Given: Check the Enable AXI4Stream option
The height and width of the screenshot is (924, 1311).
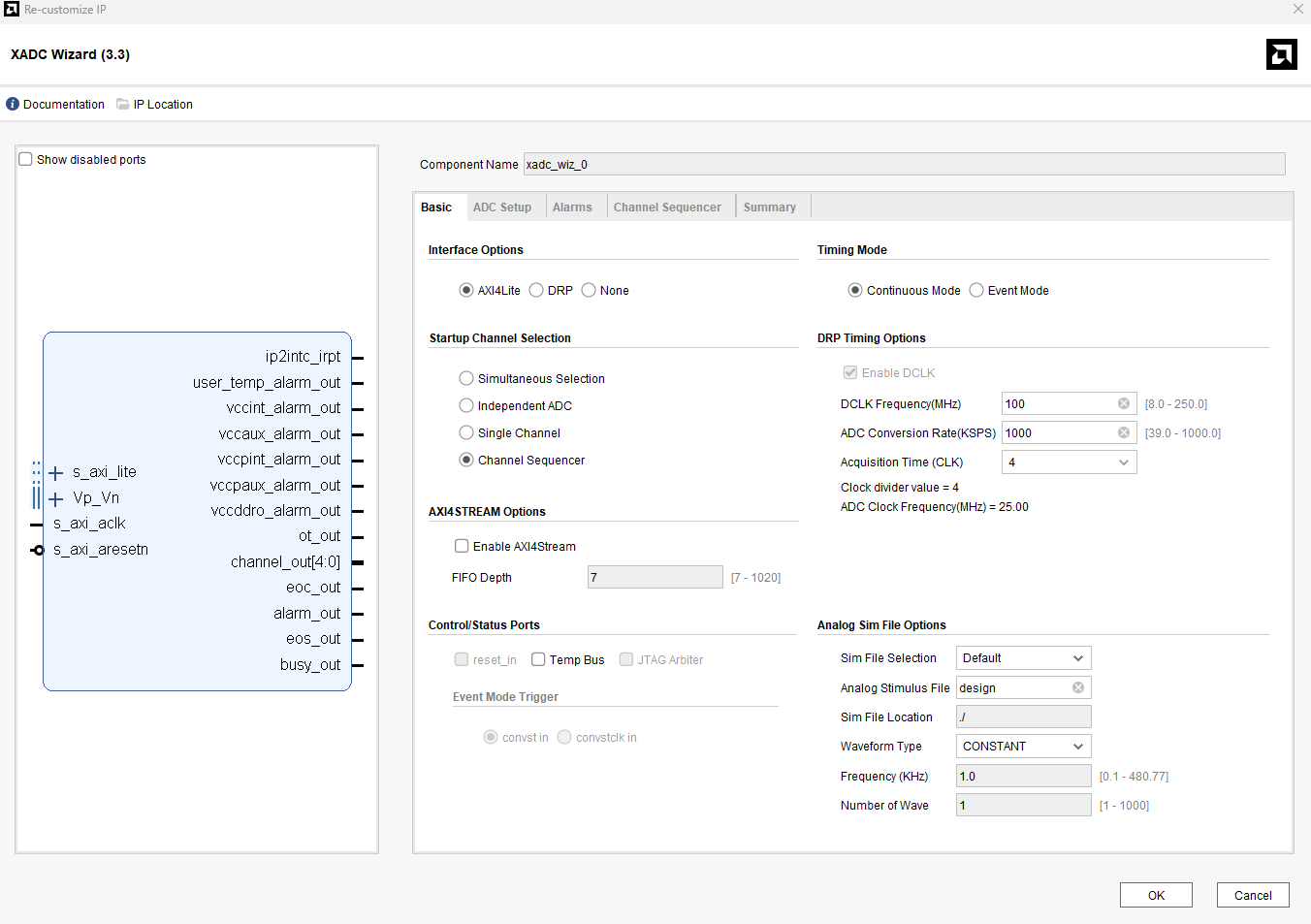Looking at the screenshot, I should coord(463,547).
